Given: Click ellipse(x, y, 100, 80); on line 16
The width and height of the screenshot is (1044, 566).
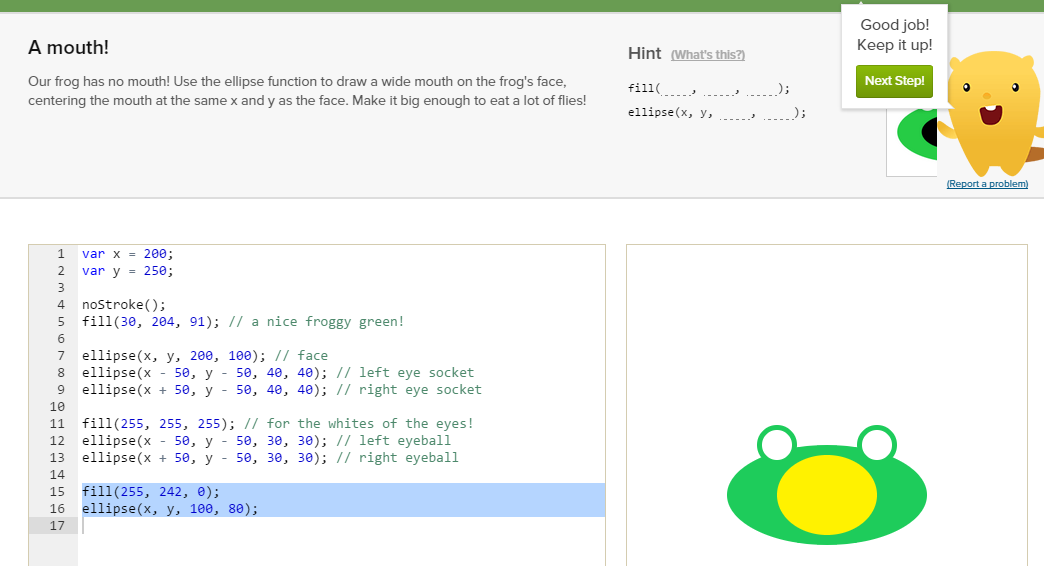Looking at the screenshot, I should (170, 509).
